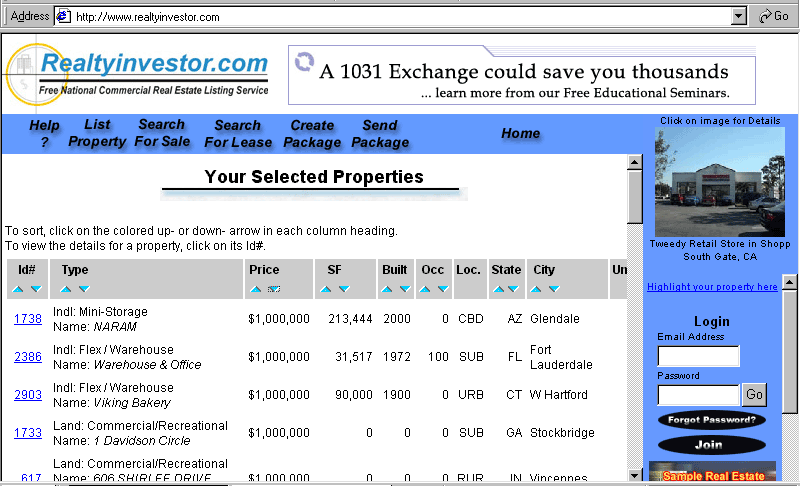
Task: Open Create Package page
Action: [312, 134]
